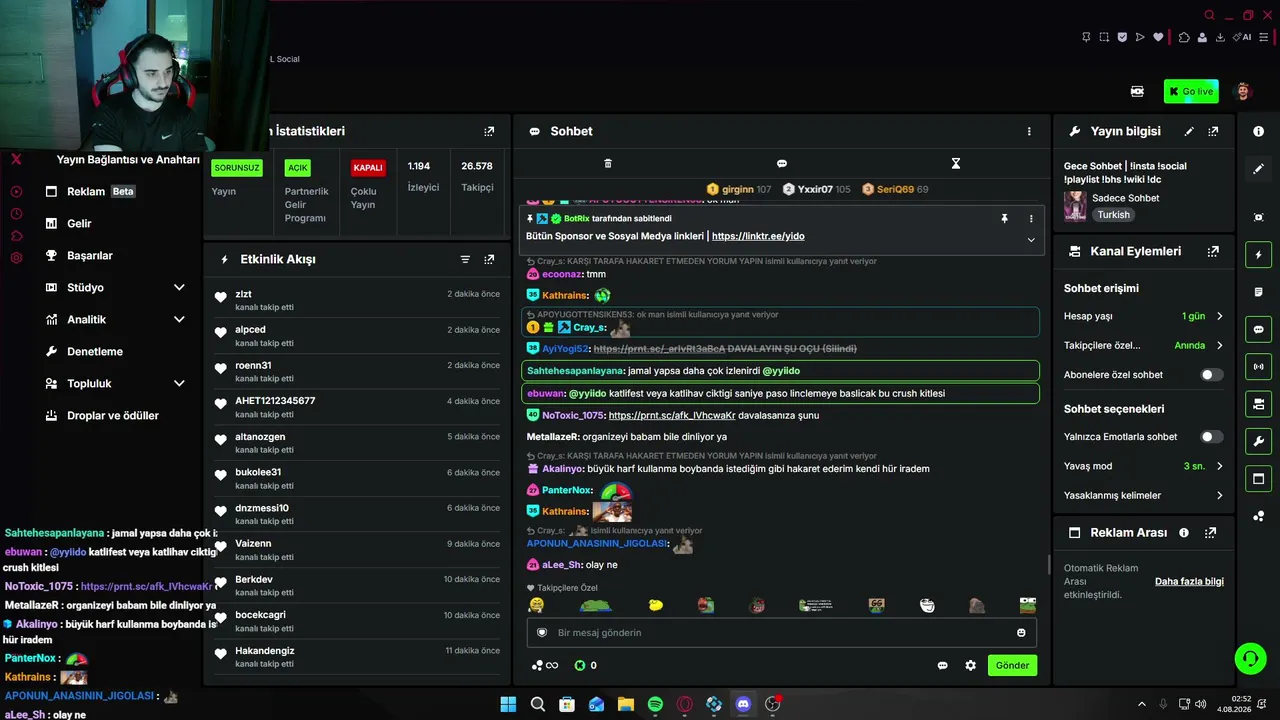Open Başarılar sidebar item
This screenshot has width=1280, height=720.
click(79, 256)
